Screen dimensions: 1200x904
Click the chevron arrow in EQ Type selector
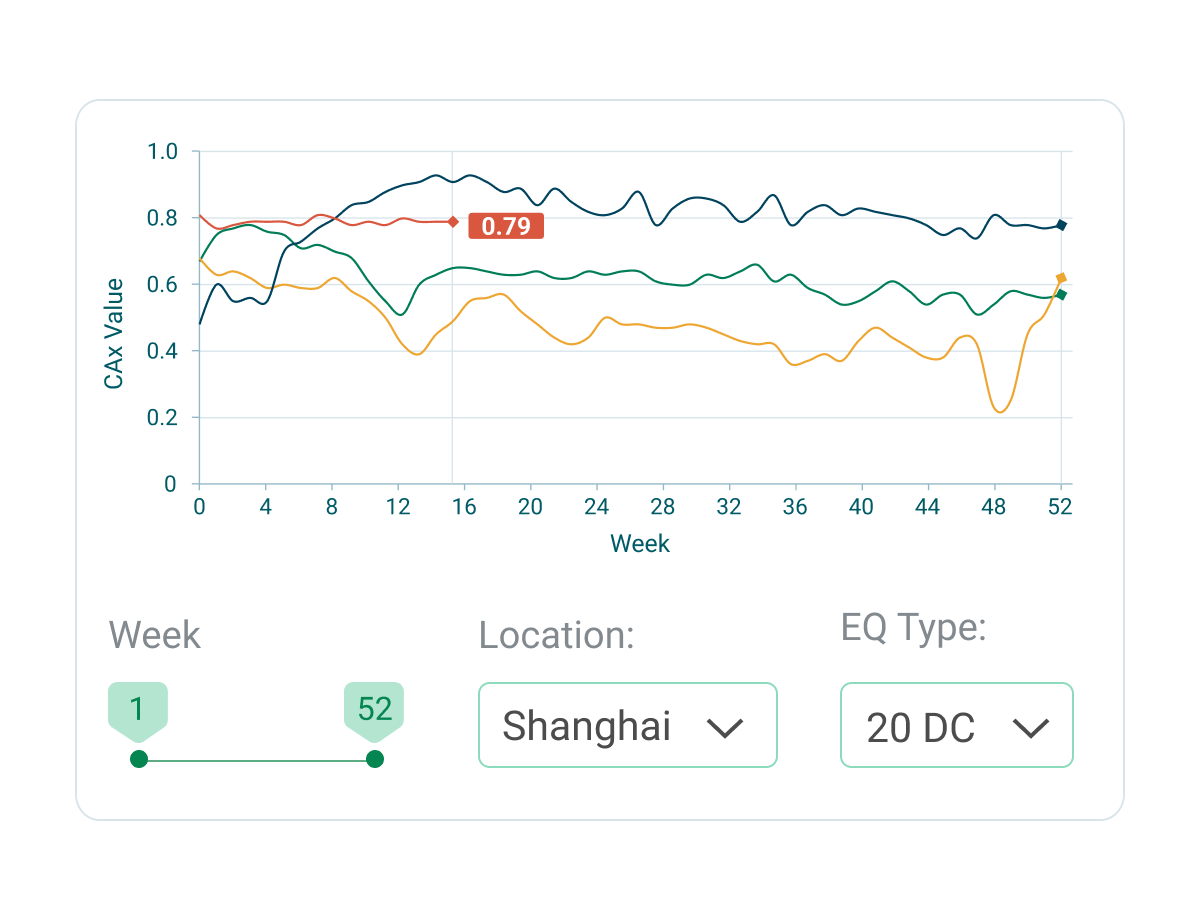coord(1030,728)
